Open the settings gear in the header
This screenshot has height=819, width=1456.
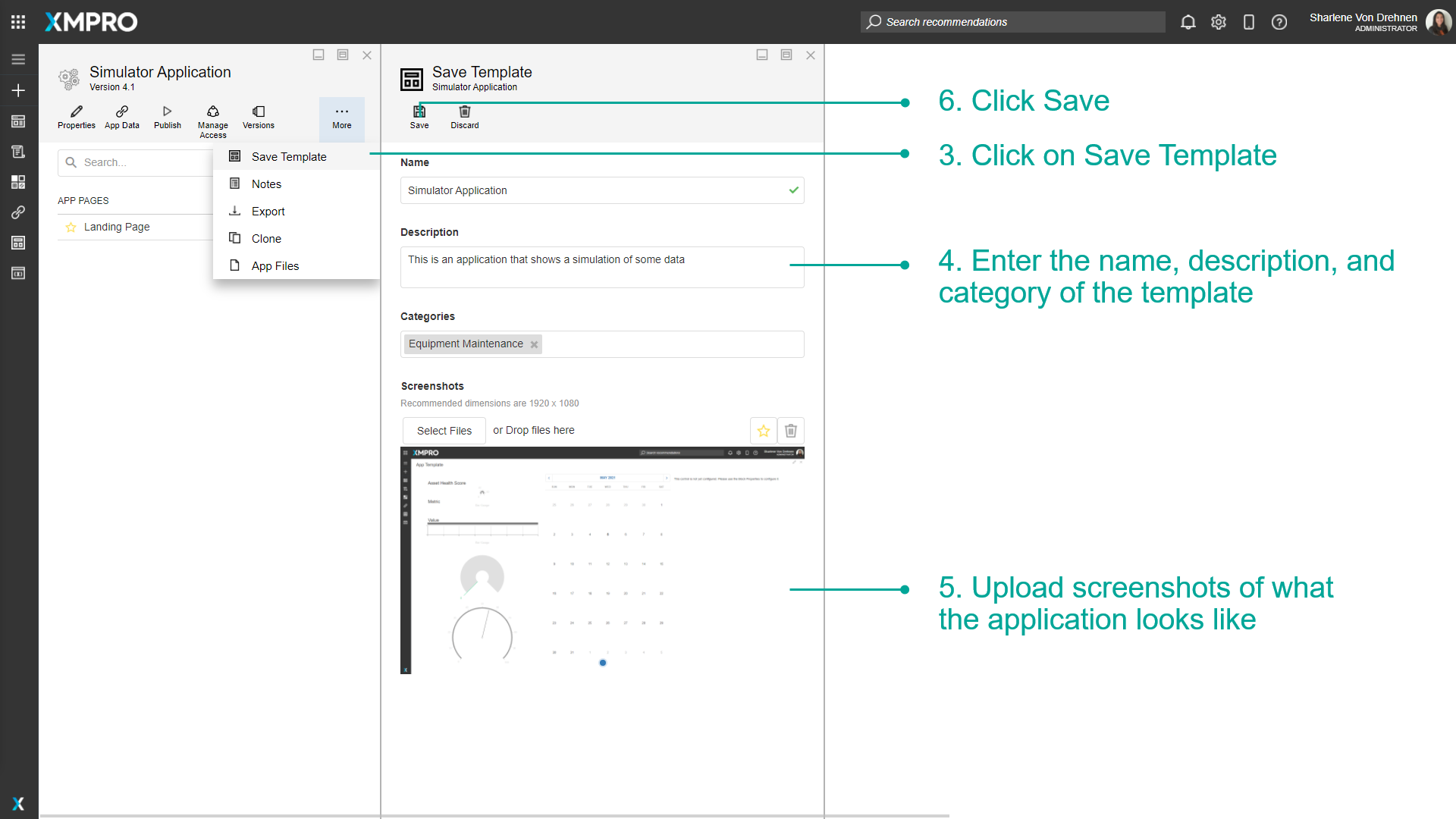(1219, 22)
